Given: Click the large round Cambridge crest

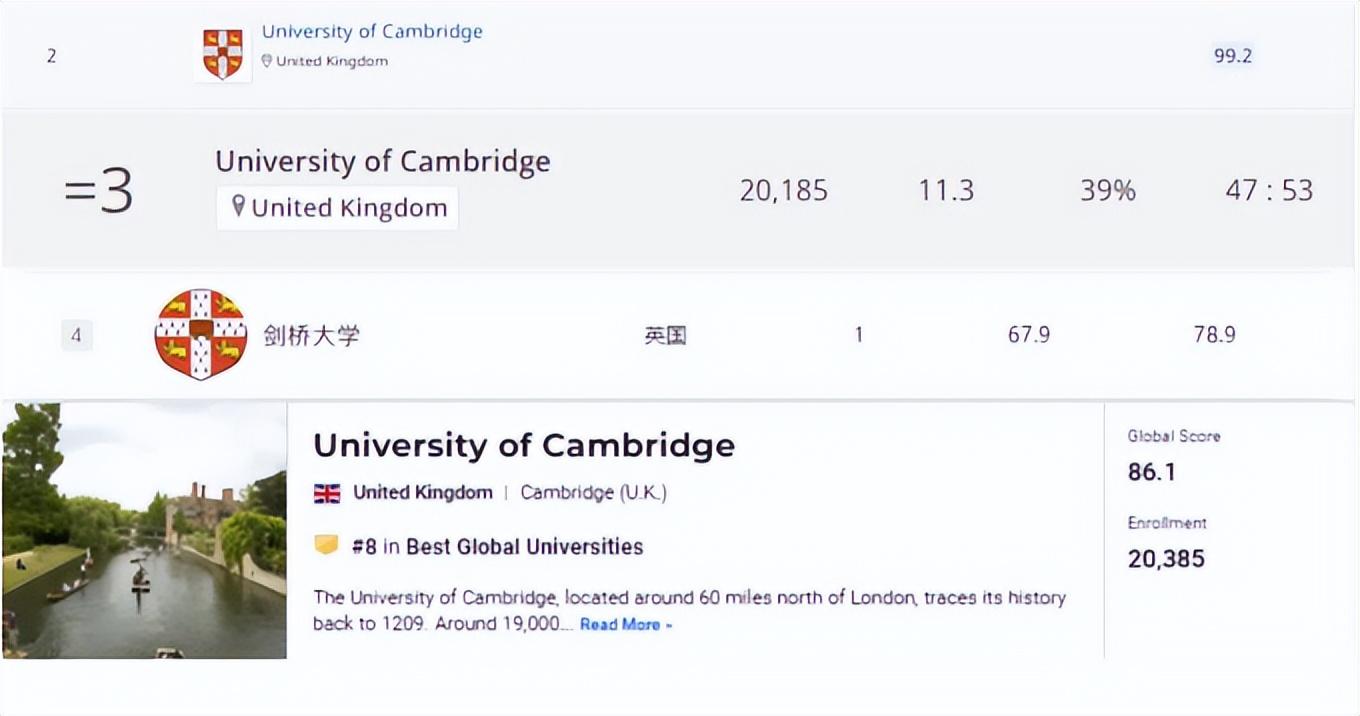Looking at the screenshot, I should pos(201,334).
